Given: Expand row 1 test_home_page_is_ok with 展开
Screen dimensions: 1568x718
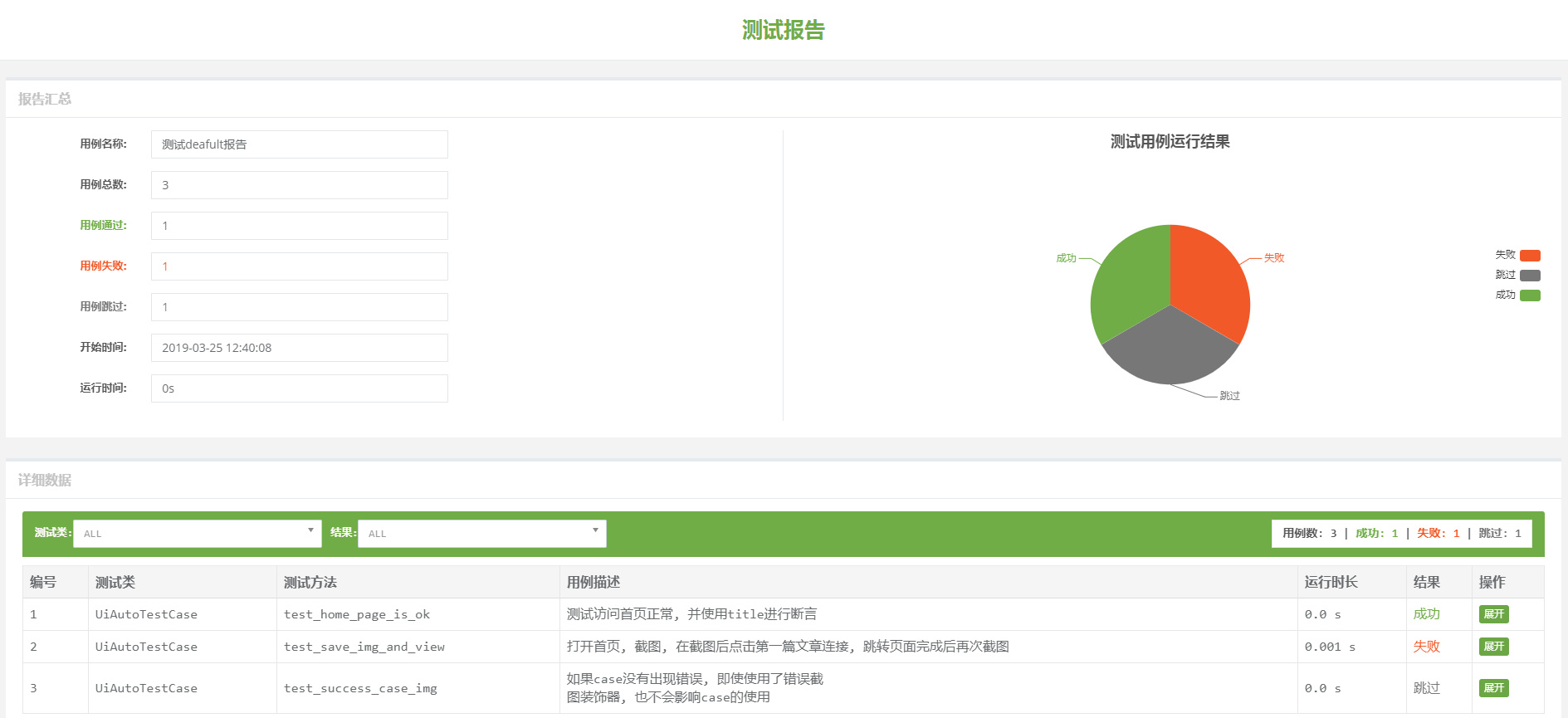Looking at the screenshot, I should (1493, 614).
